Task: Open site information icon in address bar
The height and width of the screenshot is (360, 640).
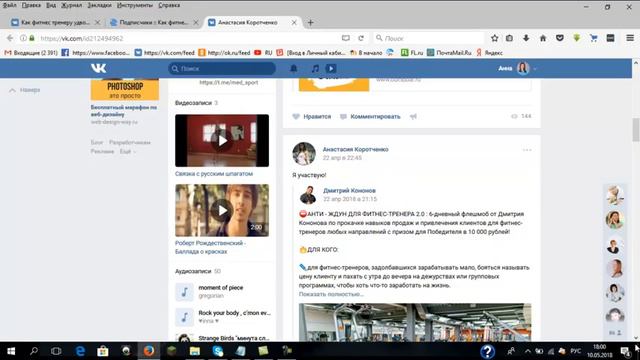Action: tap(23, 38)
